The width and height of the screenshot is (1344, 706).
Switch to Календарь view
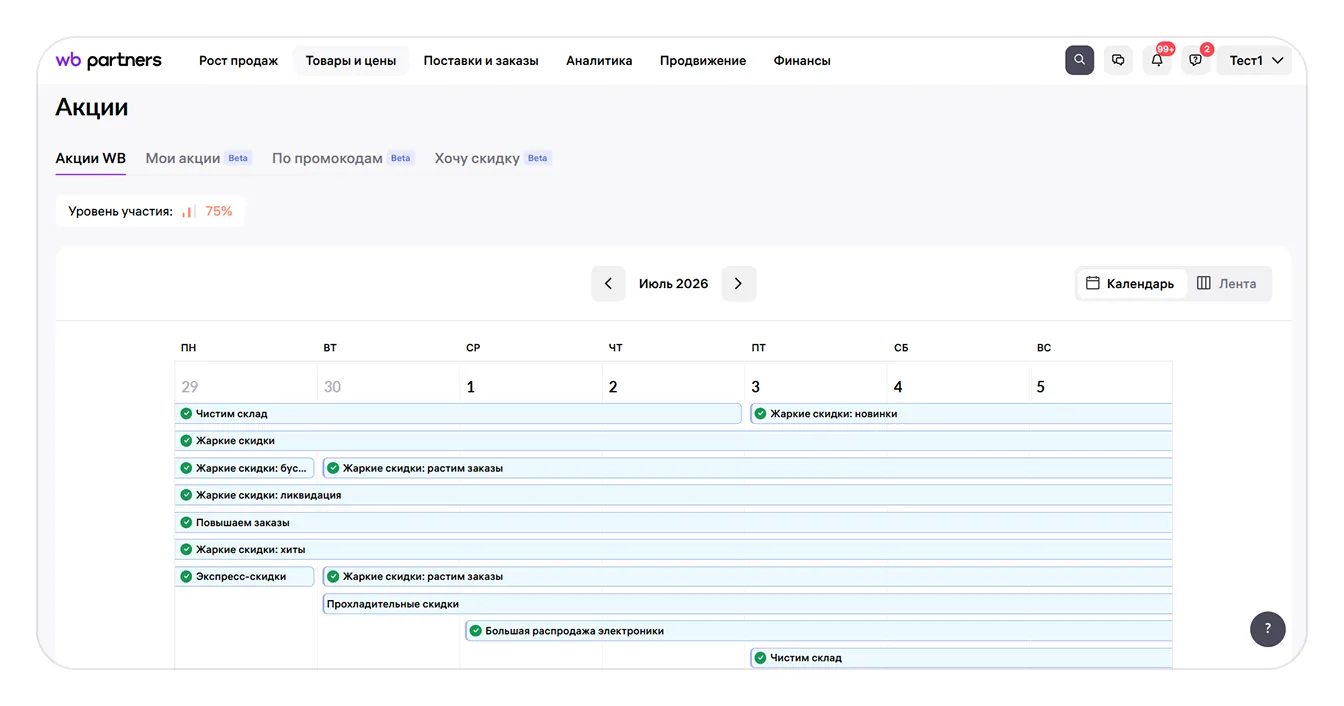point(1131,284)
